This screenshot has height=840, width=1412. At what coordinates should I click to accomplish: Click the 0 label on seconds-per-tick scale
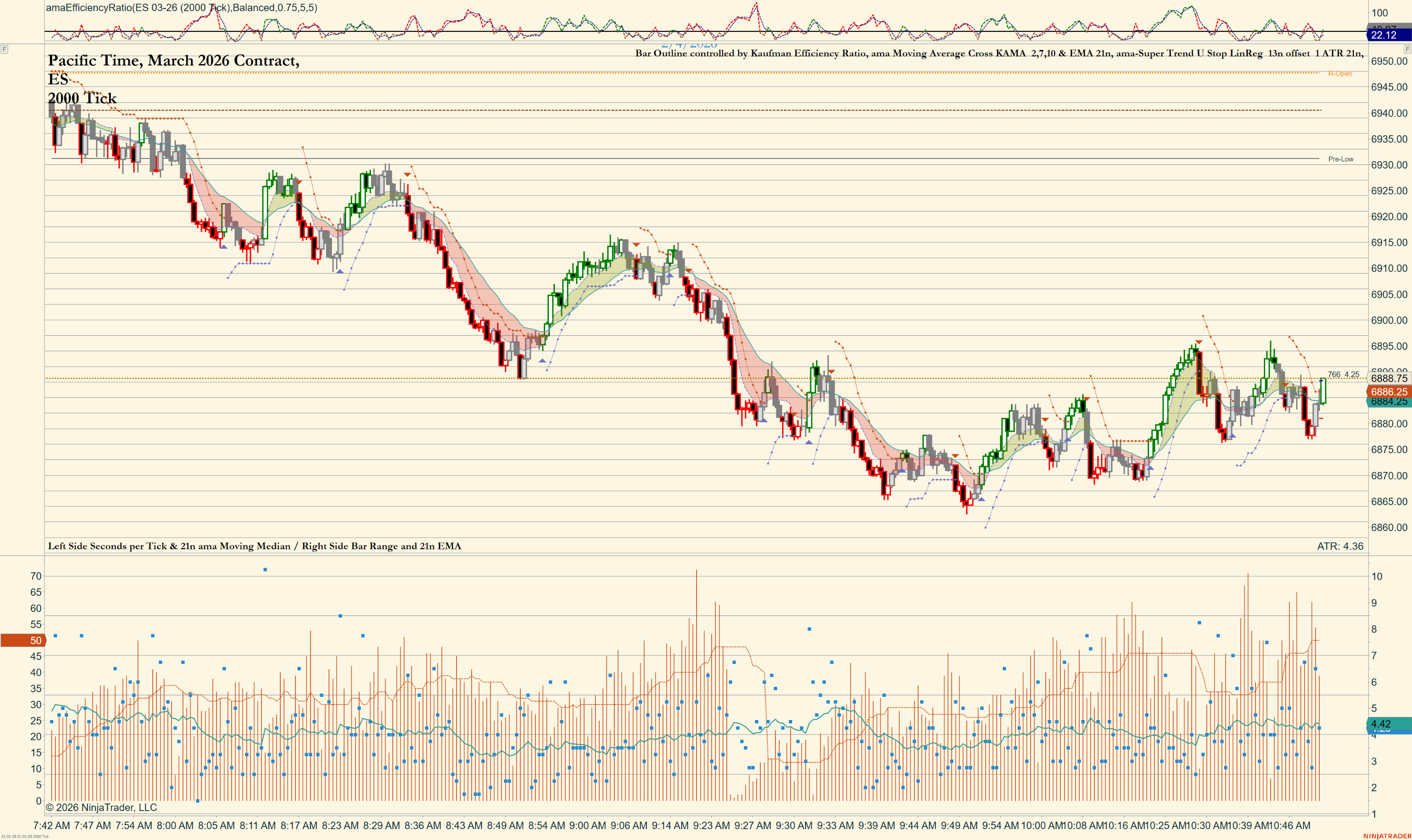[39, 801]
